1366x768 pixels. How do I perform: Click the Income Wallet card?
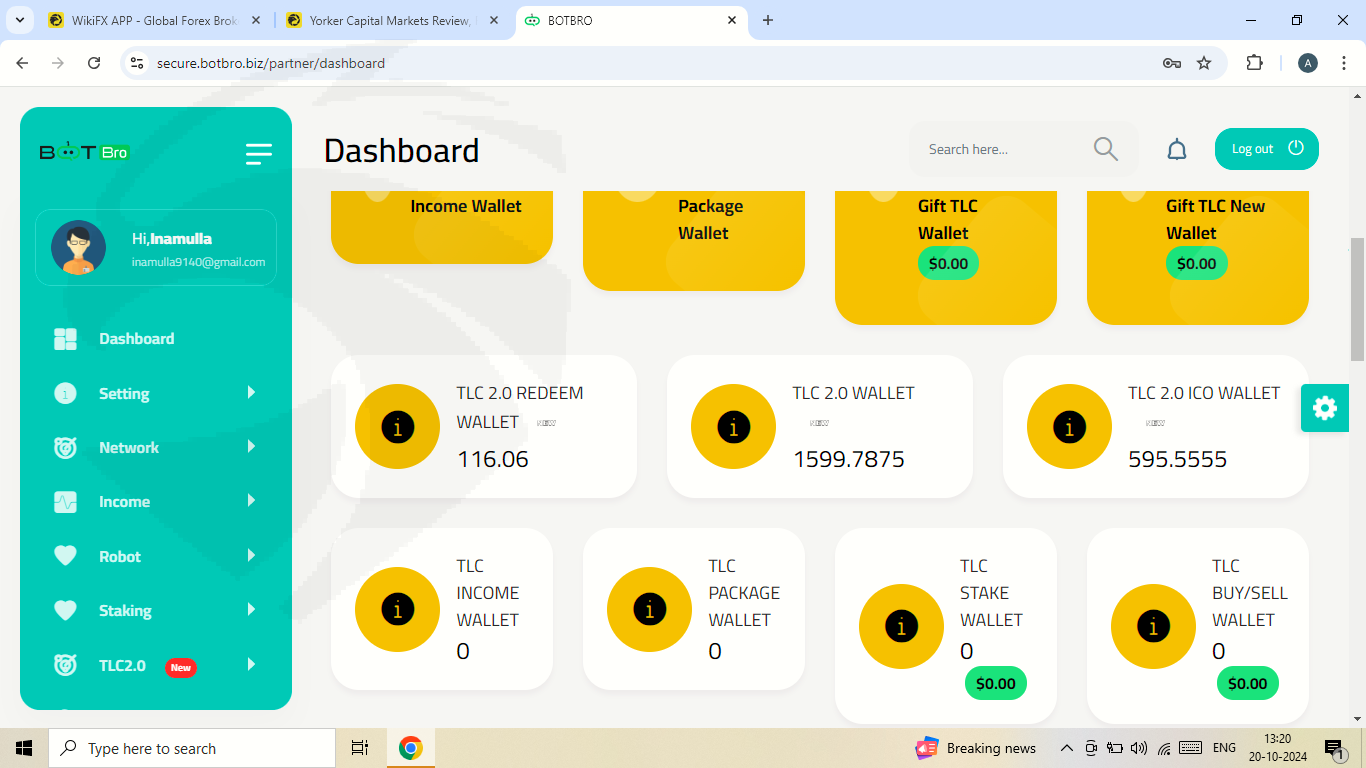tap(442, 226)
